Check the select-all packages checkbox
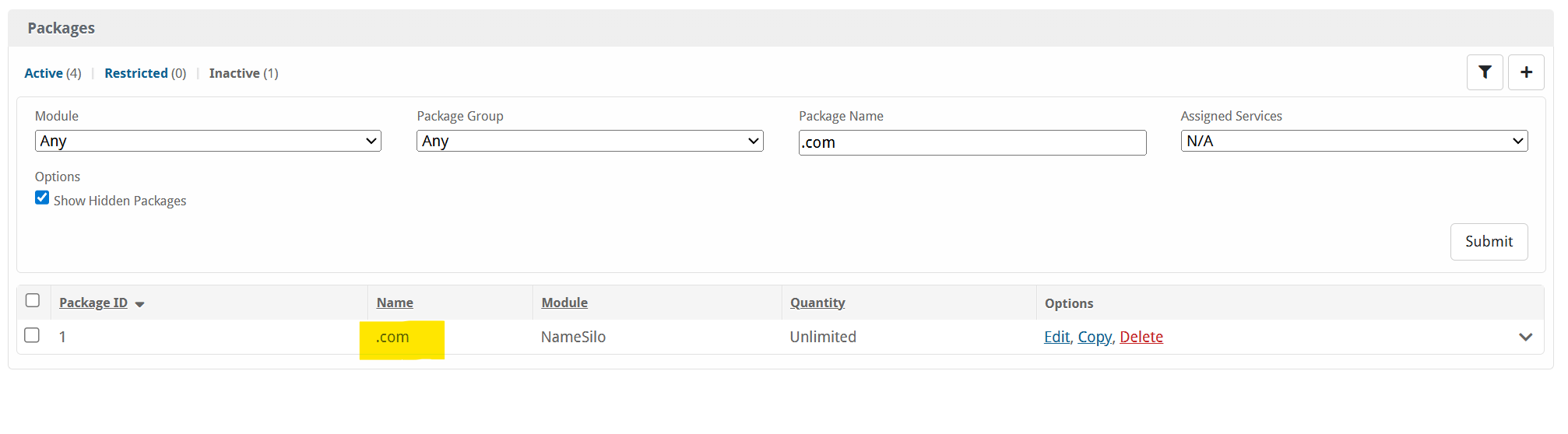The image size is (1568, 434). pos(33,300)
